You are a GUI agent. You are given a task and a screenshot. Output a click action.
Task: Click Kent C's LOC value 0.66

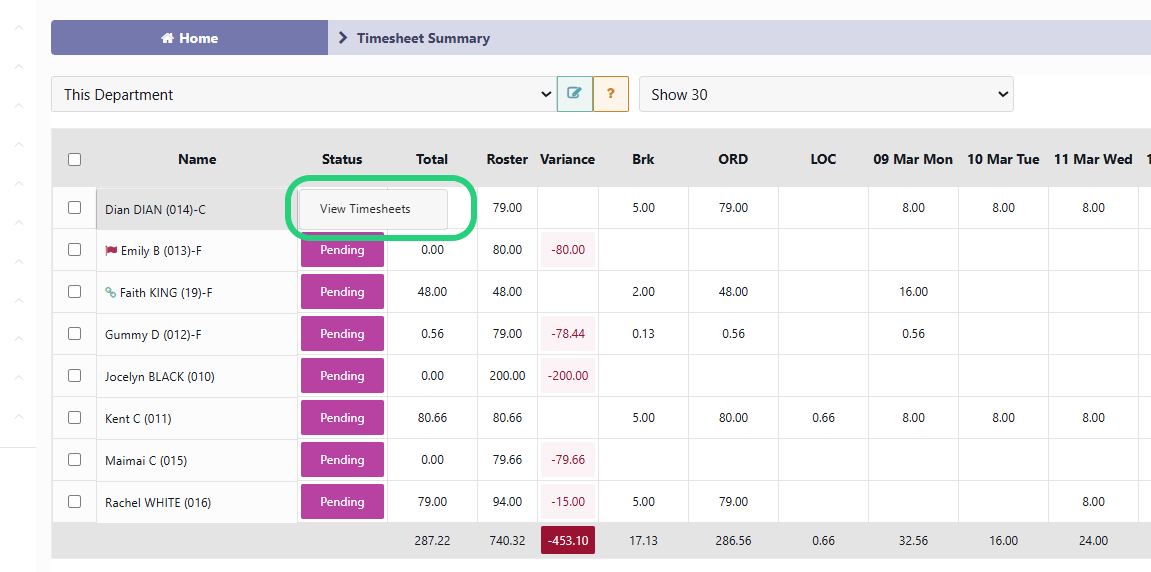pyautogui.click(x=823, y=418)
